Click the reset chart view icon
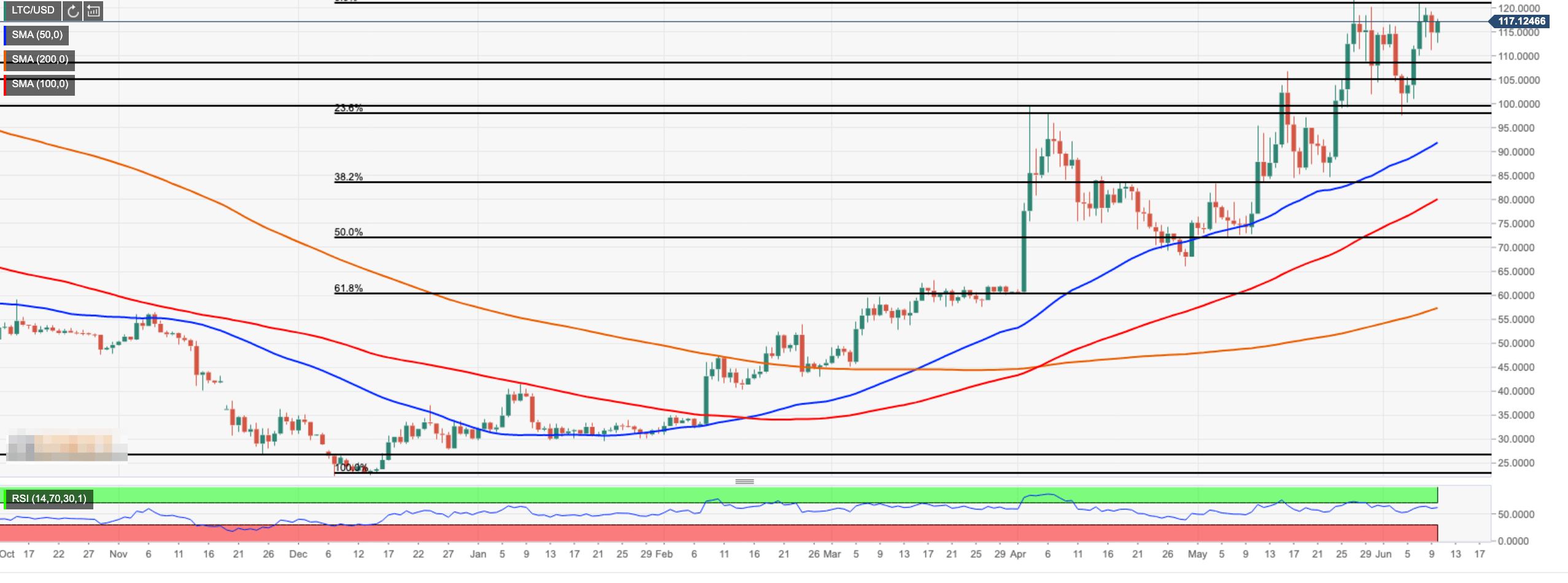 (93, 10)
